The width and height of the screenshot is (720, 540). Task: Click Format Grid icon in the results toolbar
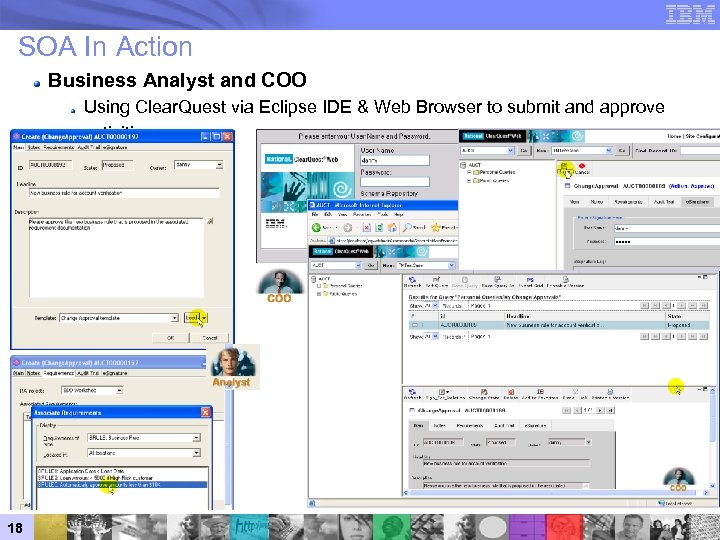(531, 281)
